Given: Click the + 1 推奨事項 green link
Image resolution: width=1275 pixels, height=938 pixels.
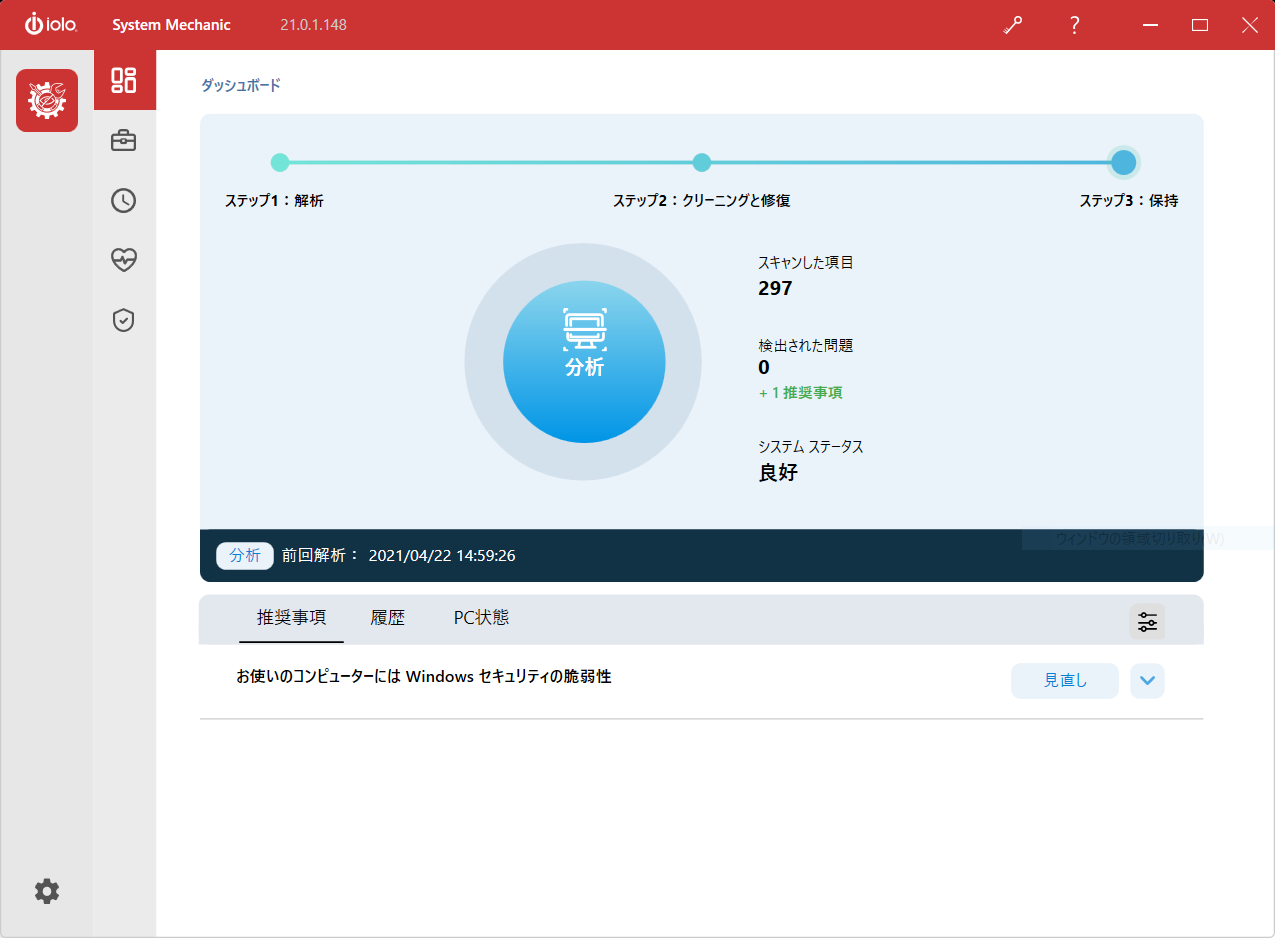Looking at the screenshot, I should click(800, 393).
